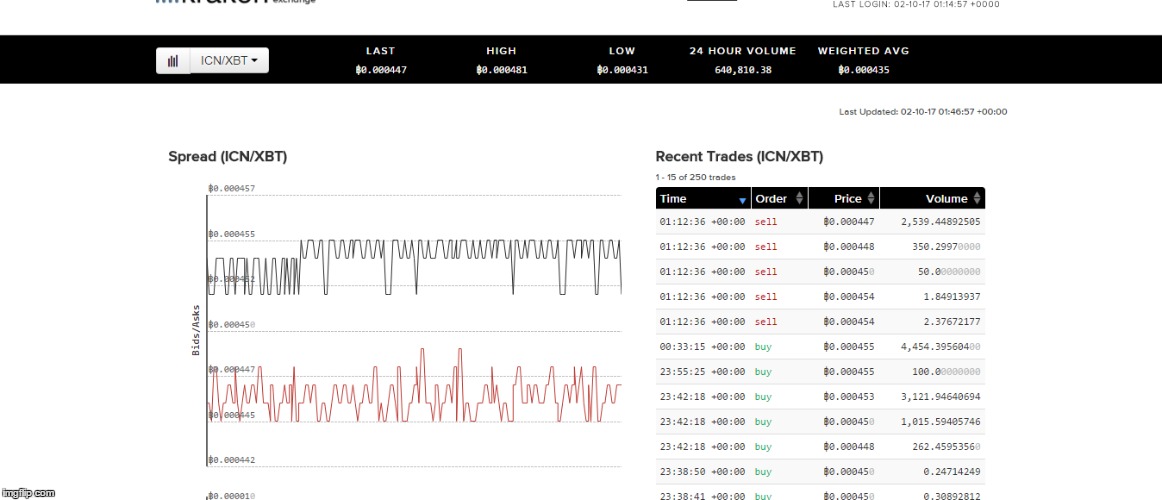The width and height of the screenshot is (1162, 500).
Task: Click the buy trade with volume 4,454.395604
Action: coord(820,347)
